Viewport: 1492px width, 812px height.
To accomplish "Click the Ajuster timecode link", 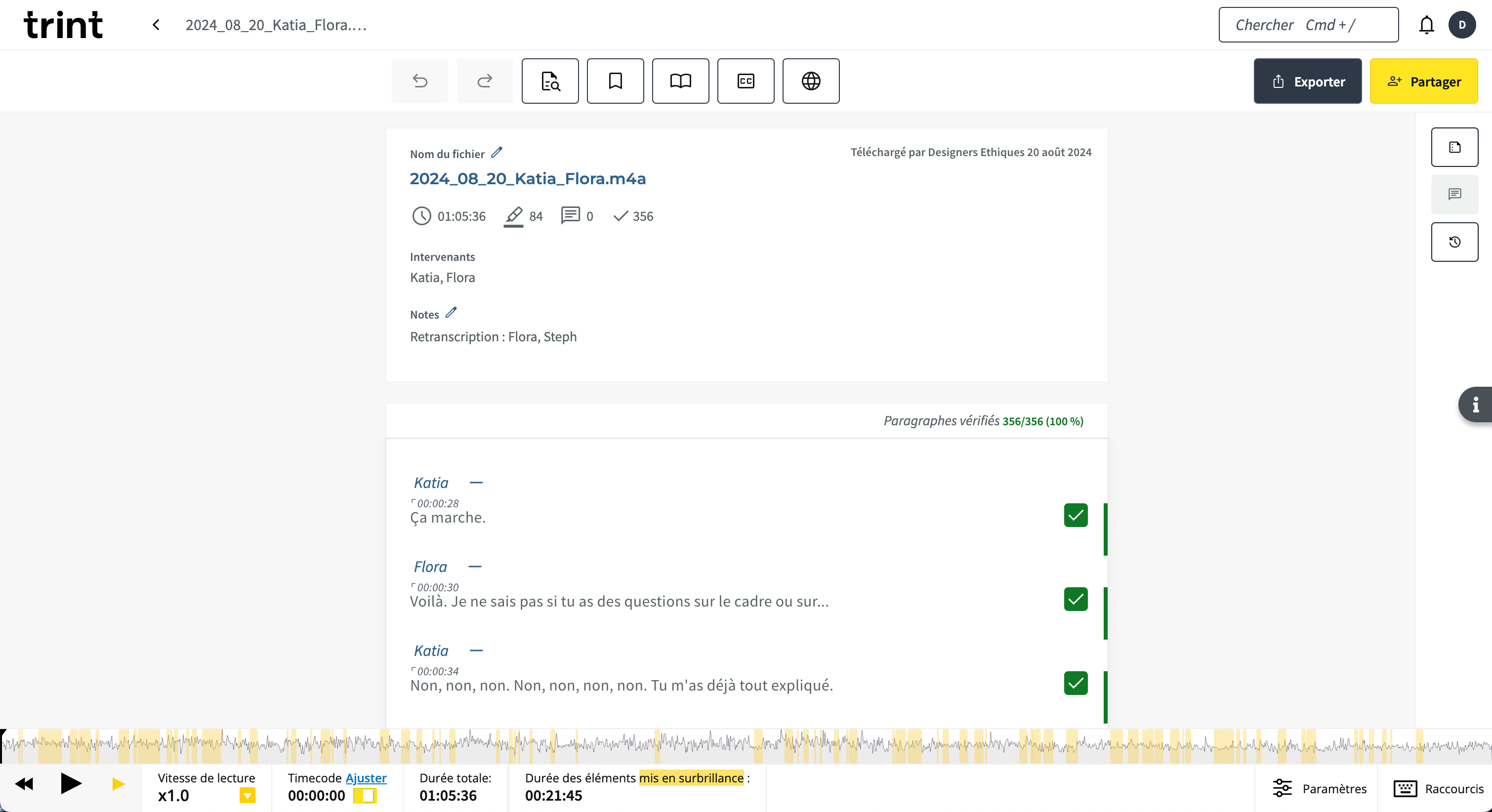I will tap(366, 778).
